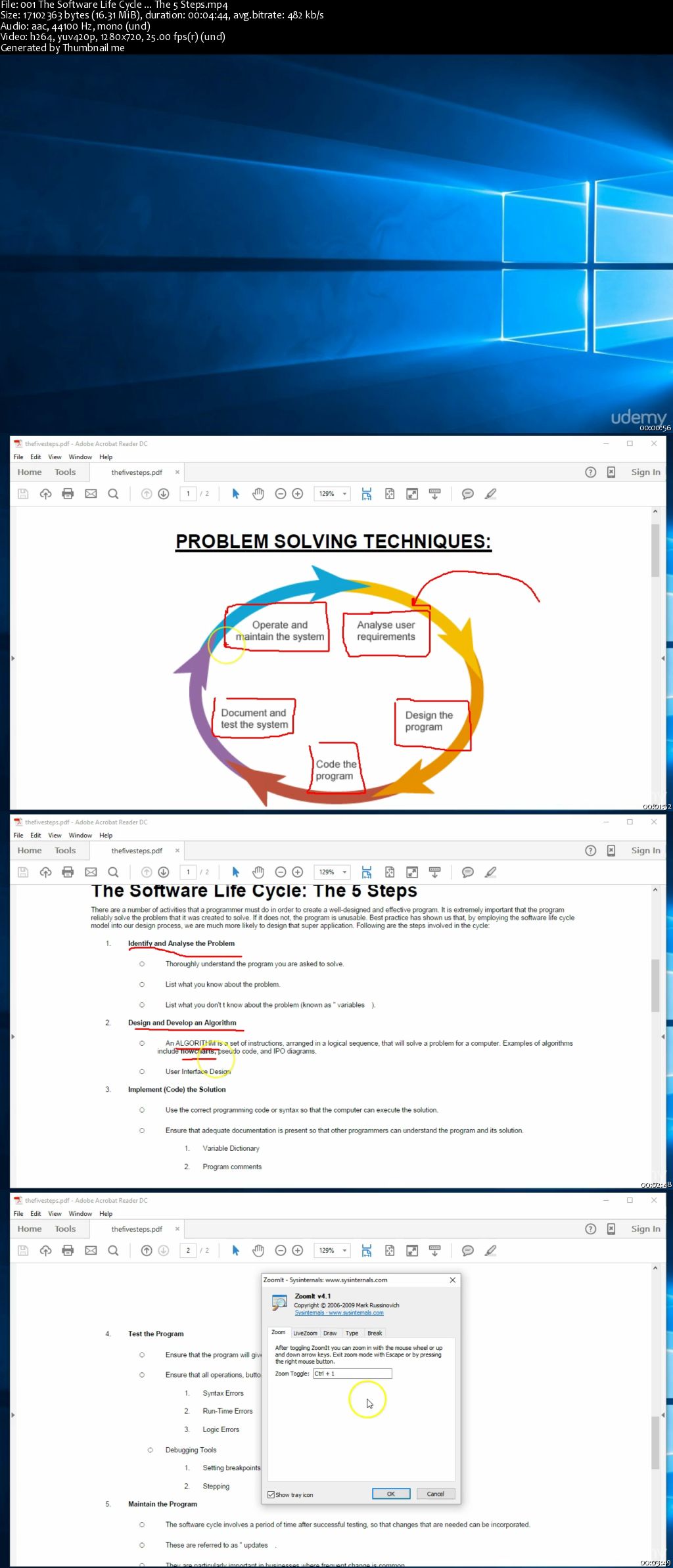The height and width of the screenshot is (1568, 673).
Task: Toggle Show tray icon checkbox in ZoomIt
Action: pyautogui.click(x=271, y=1494)
